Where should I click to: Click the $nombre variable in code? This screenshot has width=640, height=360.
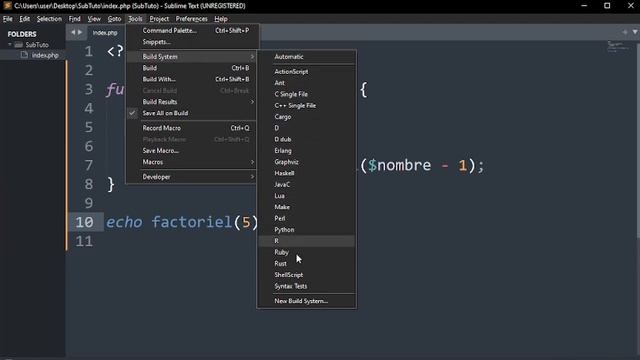pos(399,165)
